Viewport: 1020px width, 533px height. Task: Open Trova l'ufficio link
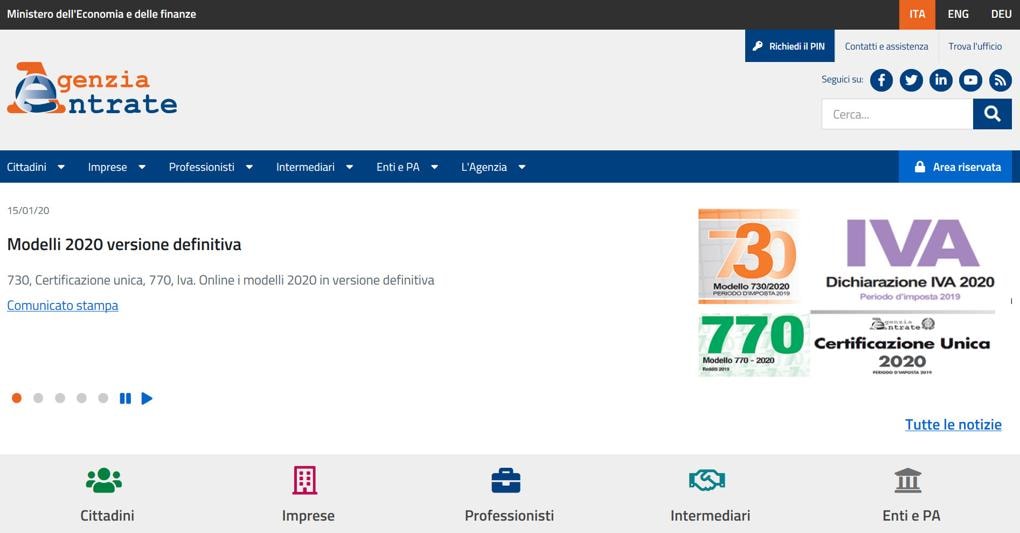(974, 46)
